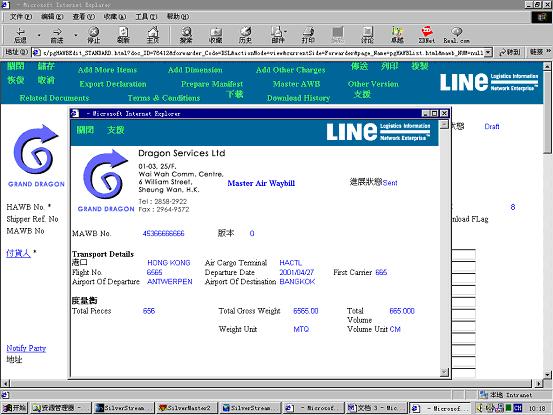Open Prepare Manifest link
Screen dimensions: 553x415
coord(212,84)
